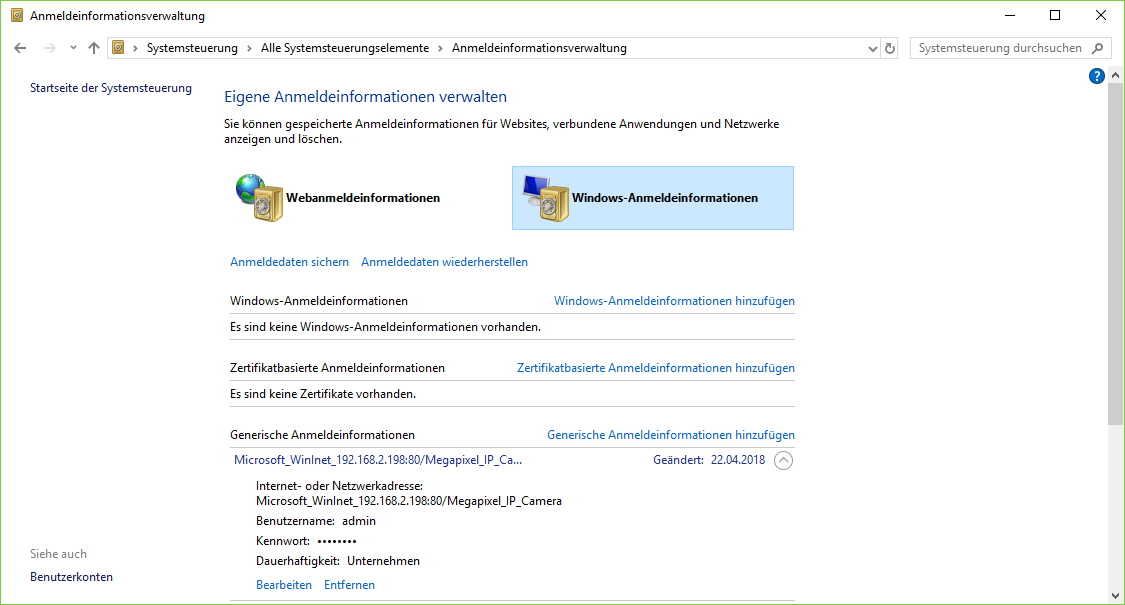Expand the address bar history dropdown
1125x605 pixels.
872,49
